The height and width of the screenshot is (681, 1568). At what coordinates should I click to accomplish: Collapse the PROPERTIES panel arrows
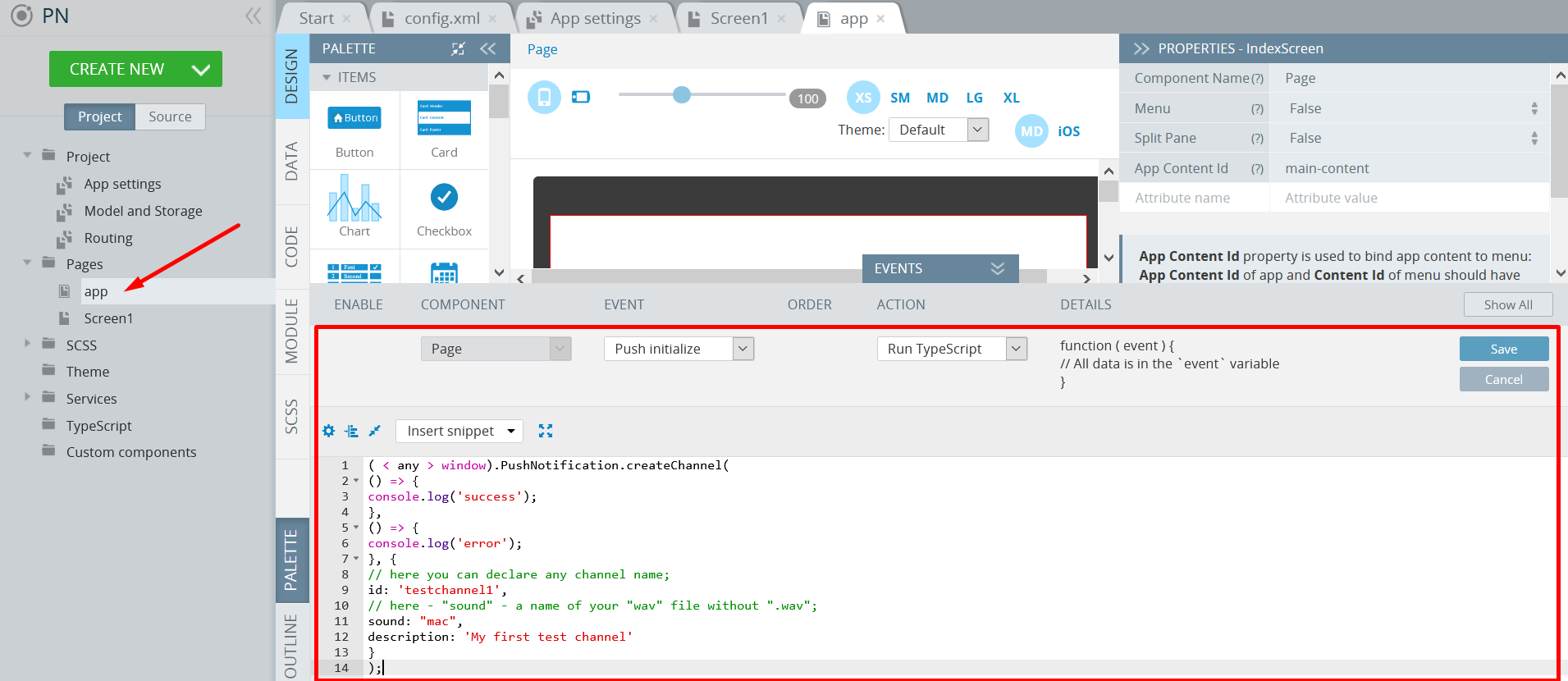pos(1141,49)
